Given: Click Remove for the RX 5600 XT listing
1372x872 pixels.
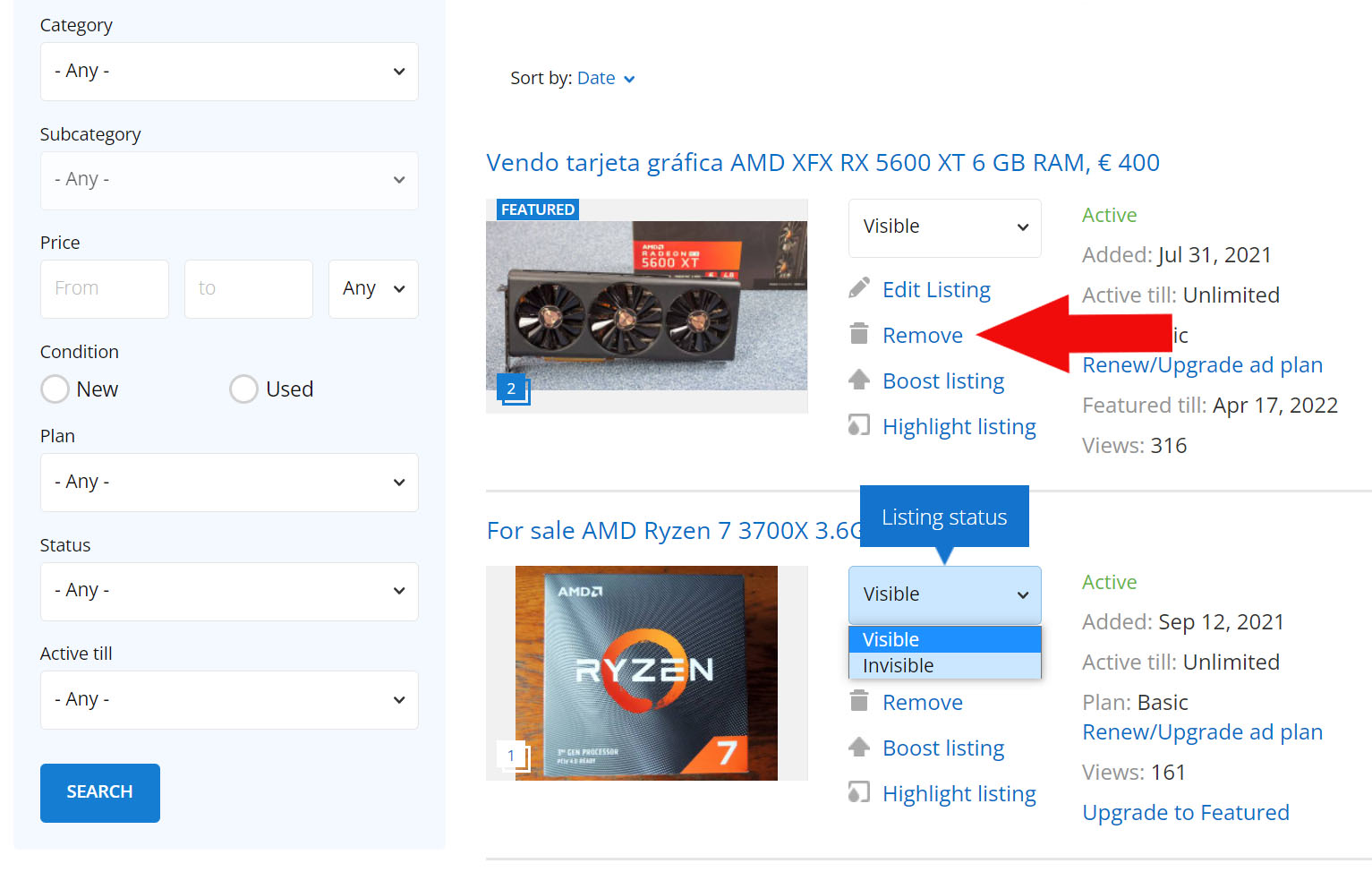Looking at the screenshot, I should click(923, 335).
